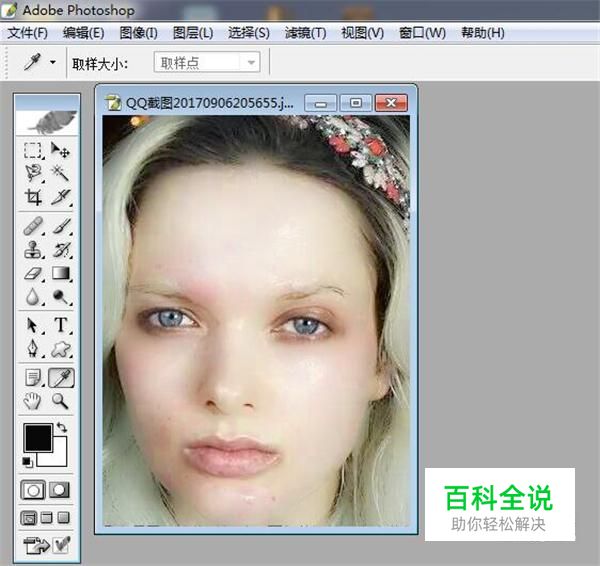Switch to Full Screen with menu bar
This screenshot has height=566, width=600.
click(x=47, y=518)
